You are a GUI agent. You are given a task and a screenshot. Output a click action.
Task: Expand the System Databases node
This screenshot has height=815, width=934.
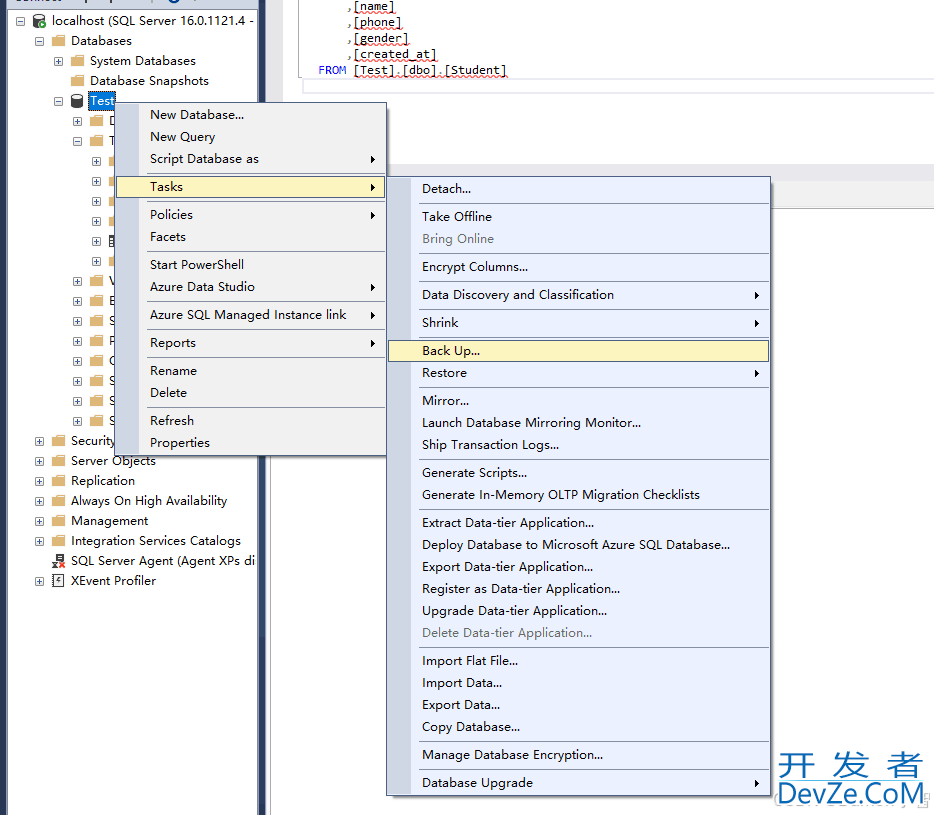point(58,61)
